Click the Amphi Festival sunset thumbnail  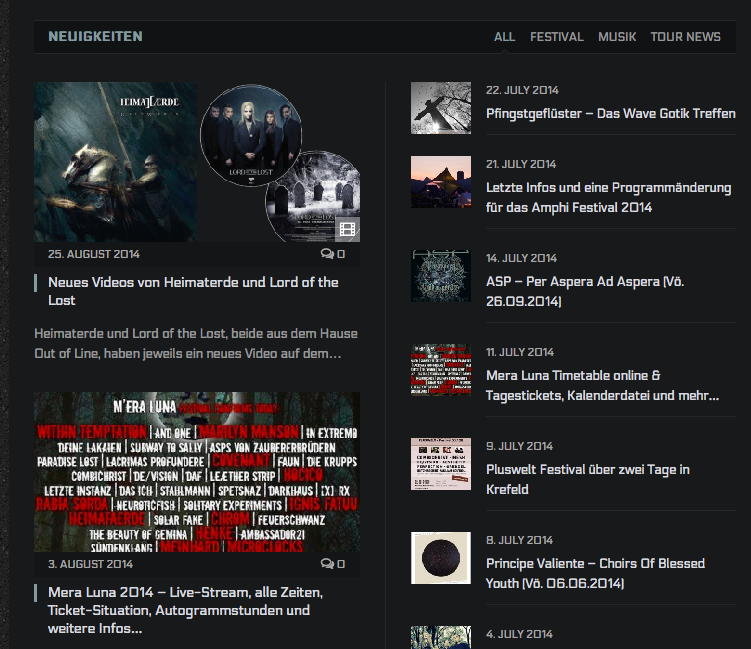tap(441, 182)
